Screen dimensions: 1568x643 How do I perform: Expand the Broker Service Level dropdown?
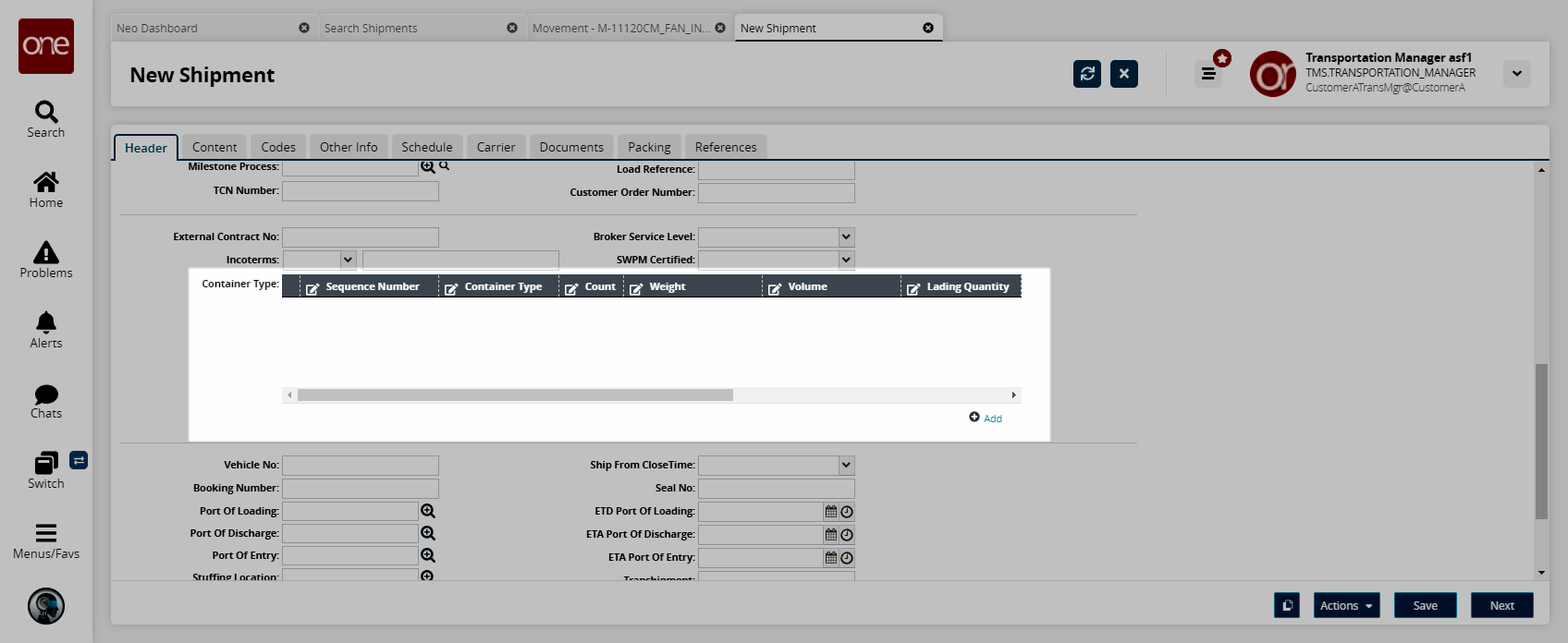[x=846, y=237]
